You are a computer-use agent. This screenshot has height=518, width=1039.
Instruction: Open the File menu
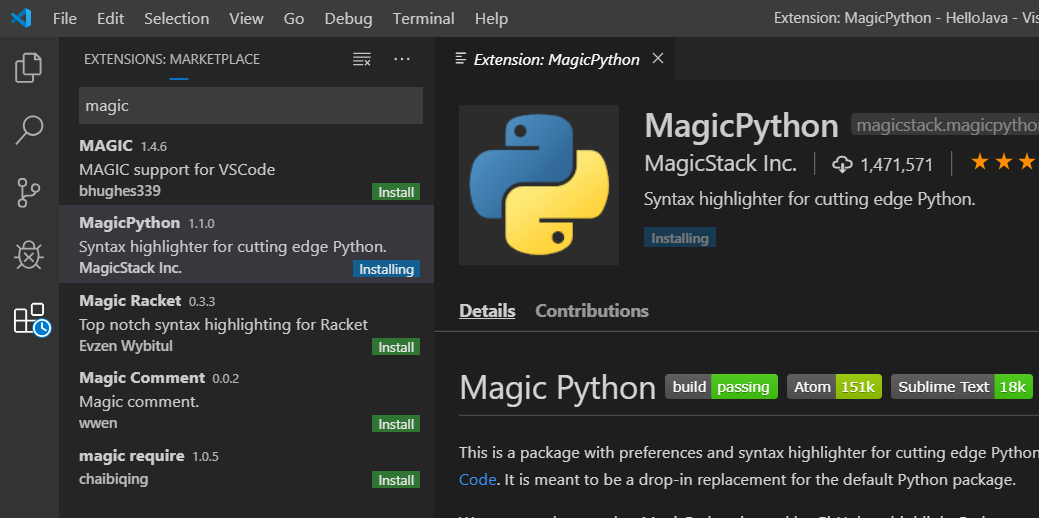(x=64, y=19)
